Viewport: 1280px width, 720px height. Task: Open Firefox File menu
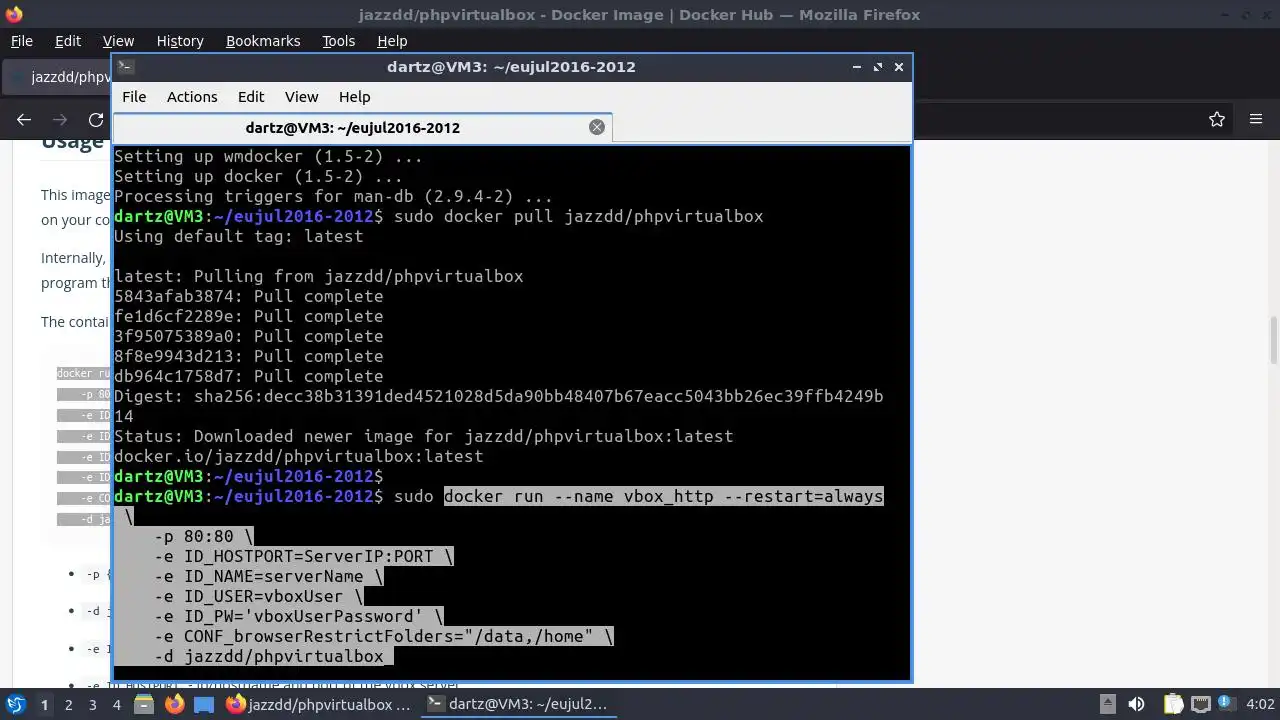(x=21, y=41)
